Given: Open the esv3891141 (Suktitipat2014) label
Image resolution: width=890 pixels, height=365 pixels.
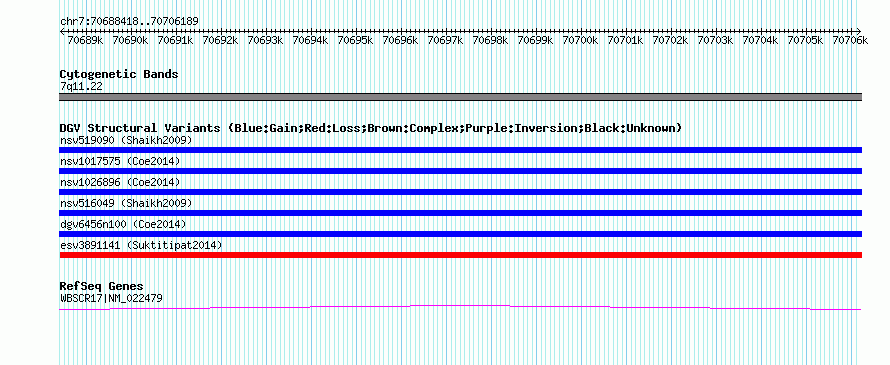Looking at the screenshot, I should (141, 245).
